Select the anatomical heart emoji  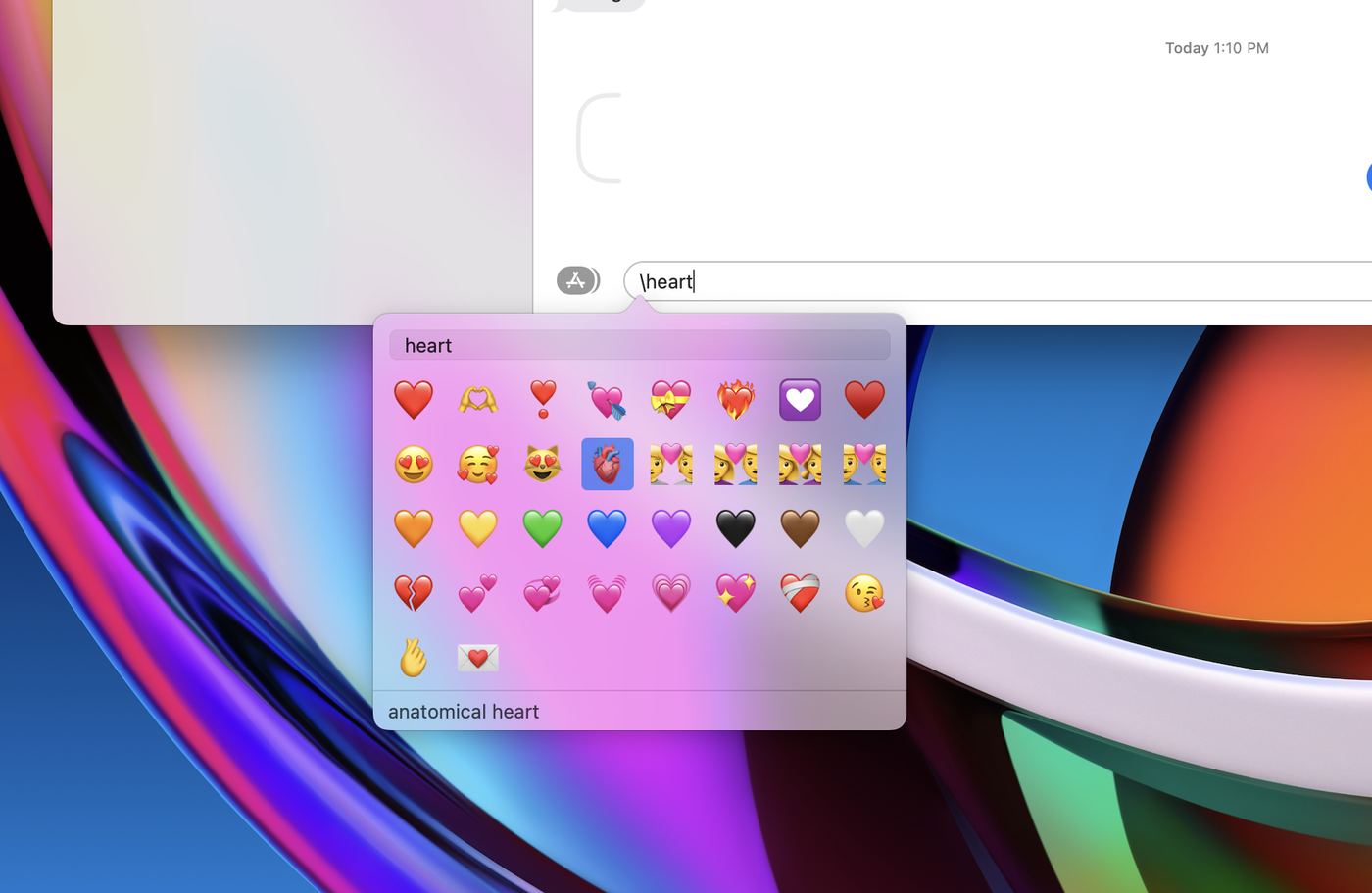(x=607, y=464)
